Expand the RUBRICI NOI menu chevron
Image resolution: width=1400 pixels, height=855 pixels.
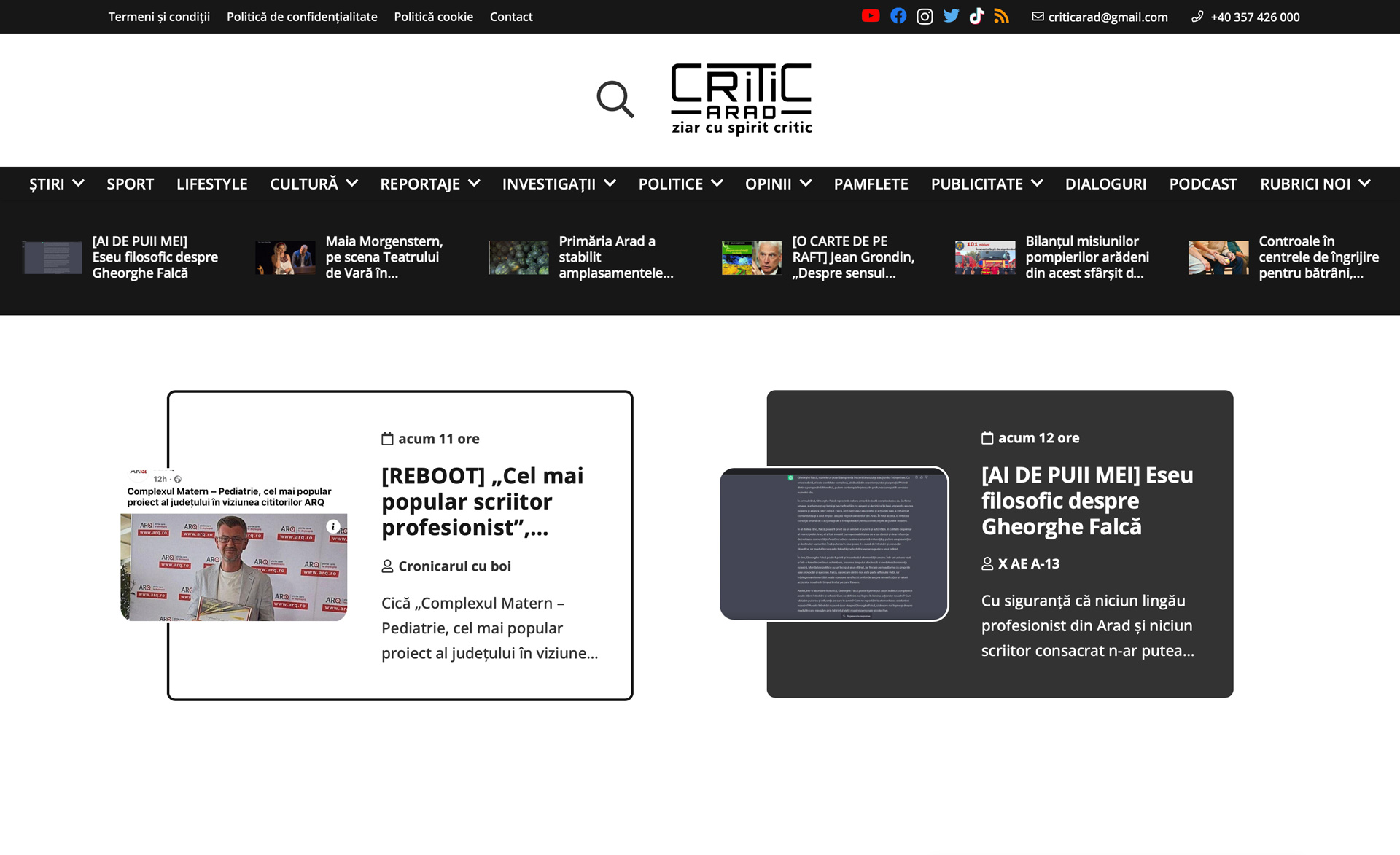pos(1365,184)
